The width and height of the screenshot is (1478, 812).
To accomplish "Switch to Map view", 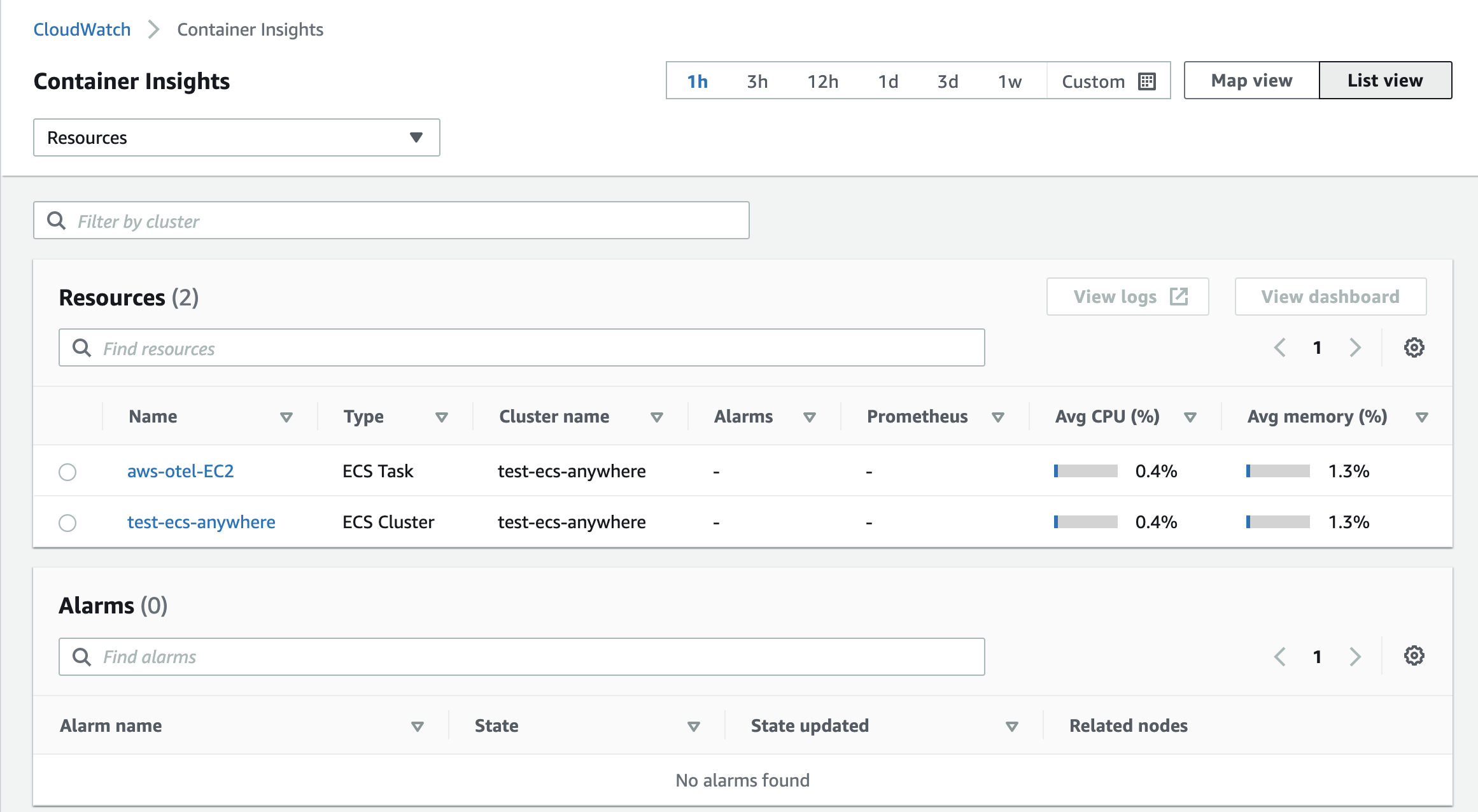I will point(1251,80).
